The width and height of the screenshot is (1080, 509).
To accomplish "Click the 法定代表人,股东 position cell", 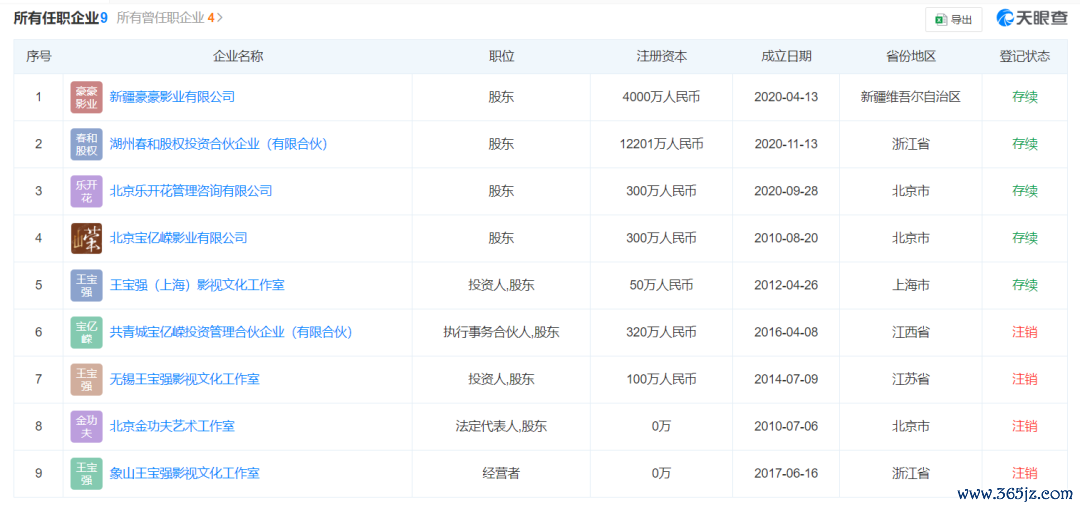I will pos(501,426).
